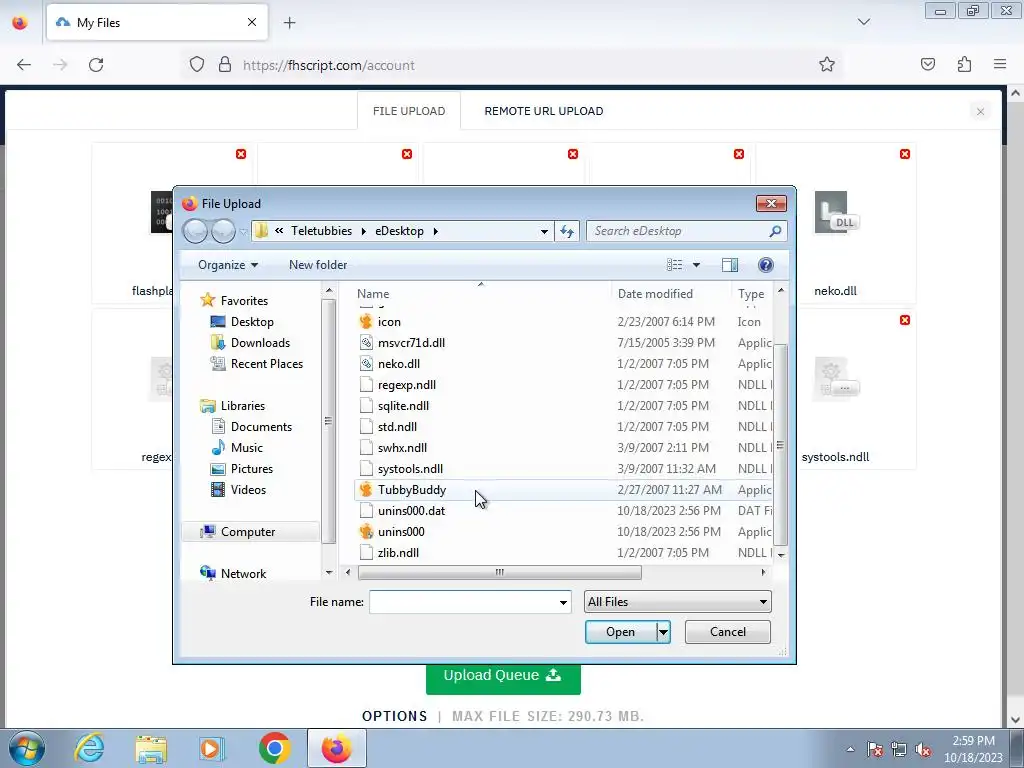
Task: Open the Firefox extensions icon
Action: coord(964,64)
